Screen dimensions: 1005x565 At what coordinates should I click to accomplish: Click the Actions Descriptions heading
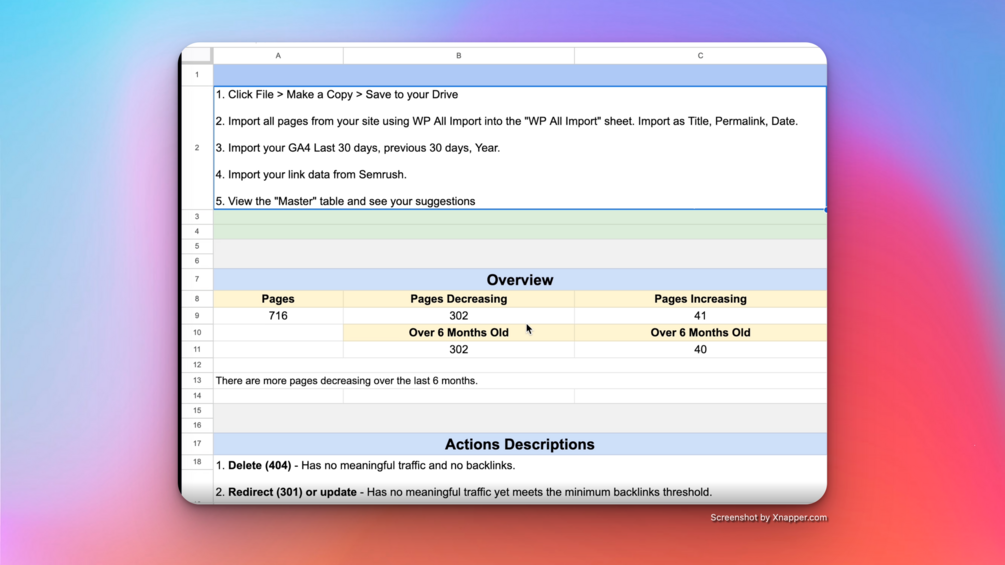[520, 444]
